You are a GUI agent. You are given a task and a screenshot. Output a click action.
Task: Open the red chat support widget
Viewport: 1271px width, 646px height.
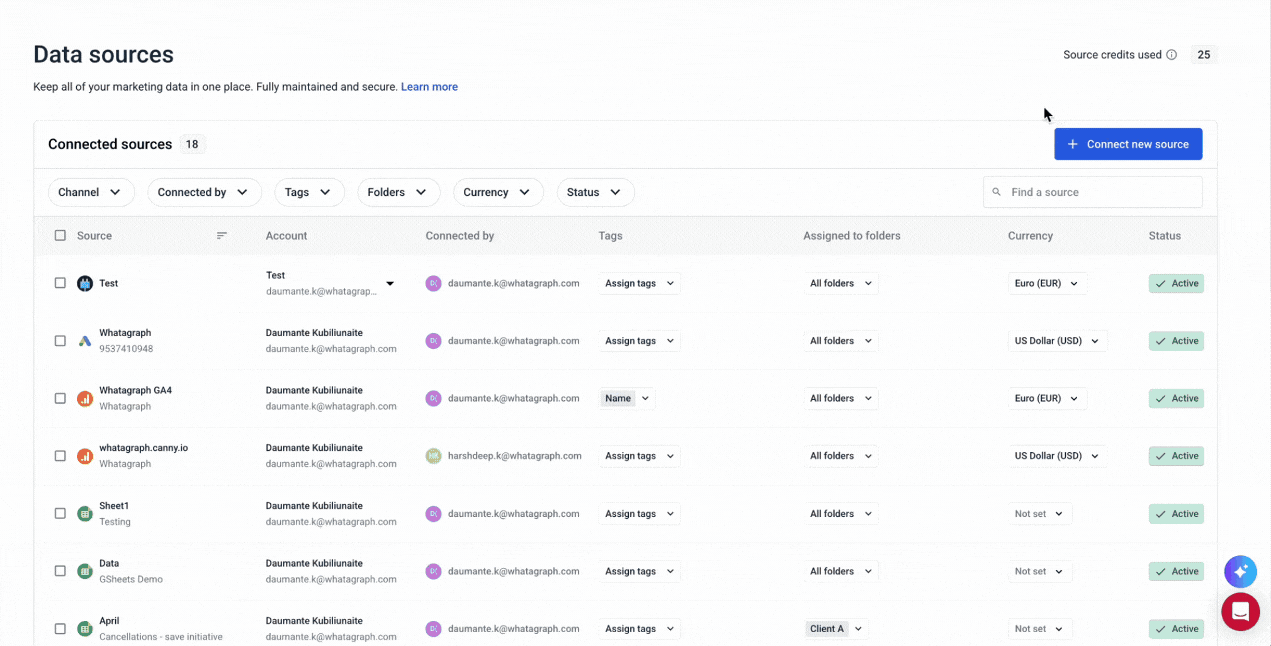click(1240, 611)
